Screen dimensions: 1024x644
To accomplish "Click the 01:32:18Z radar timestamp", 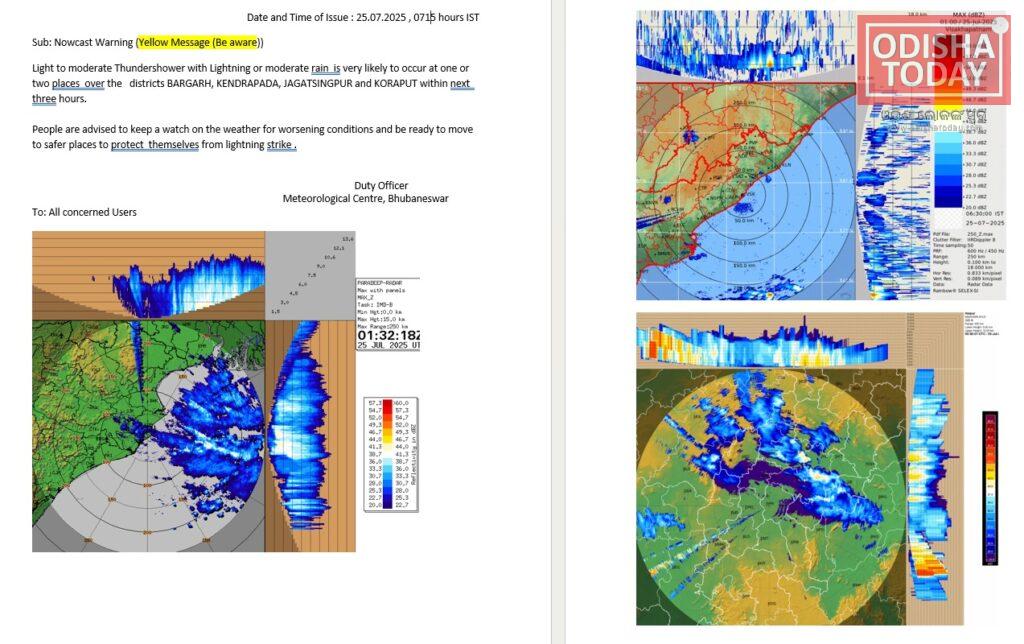I will [388, 336].
